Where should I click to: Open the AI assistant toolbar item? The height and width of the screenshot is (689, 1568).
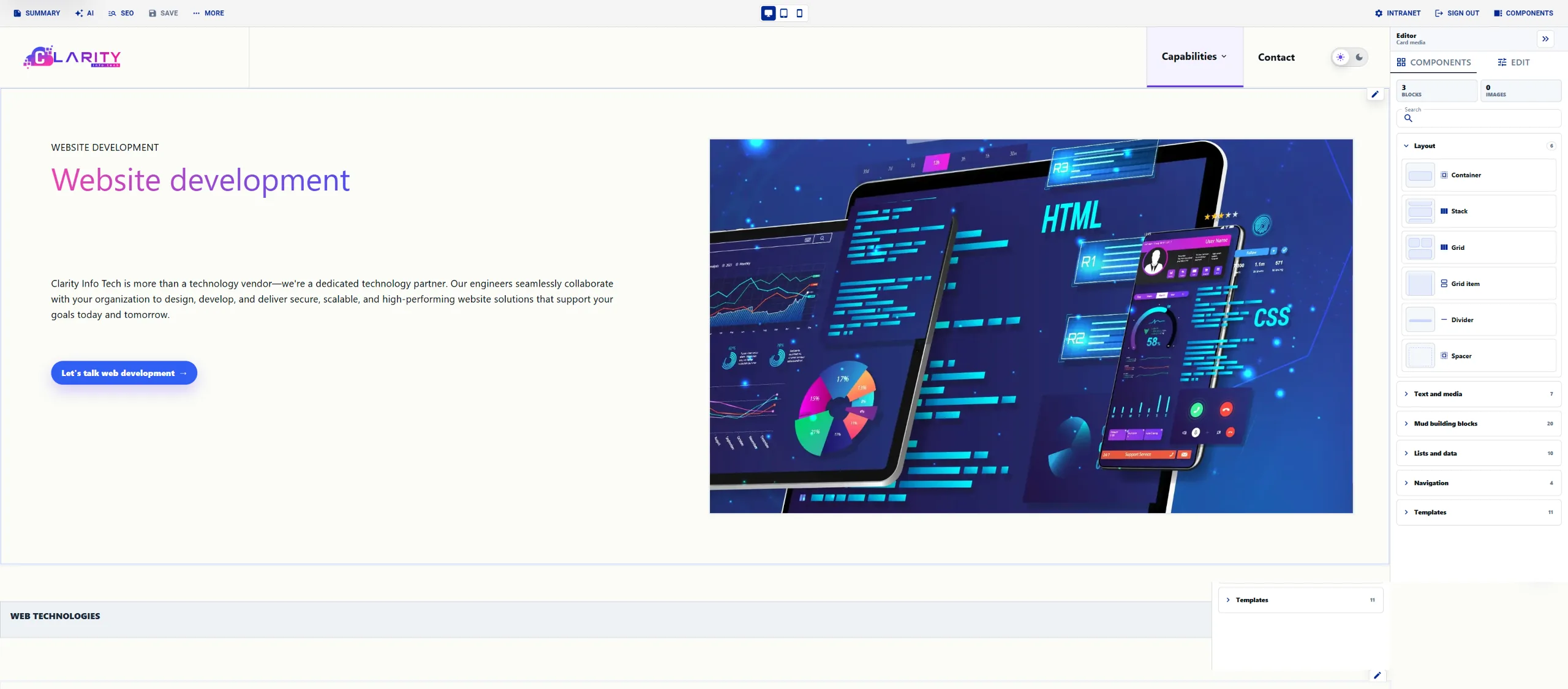[85, 13]
